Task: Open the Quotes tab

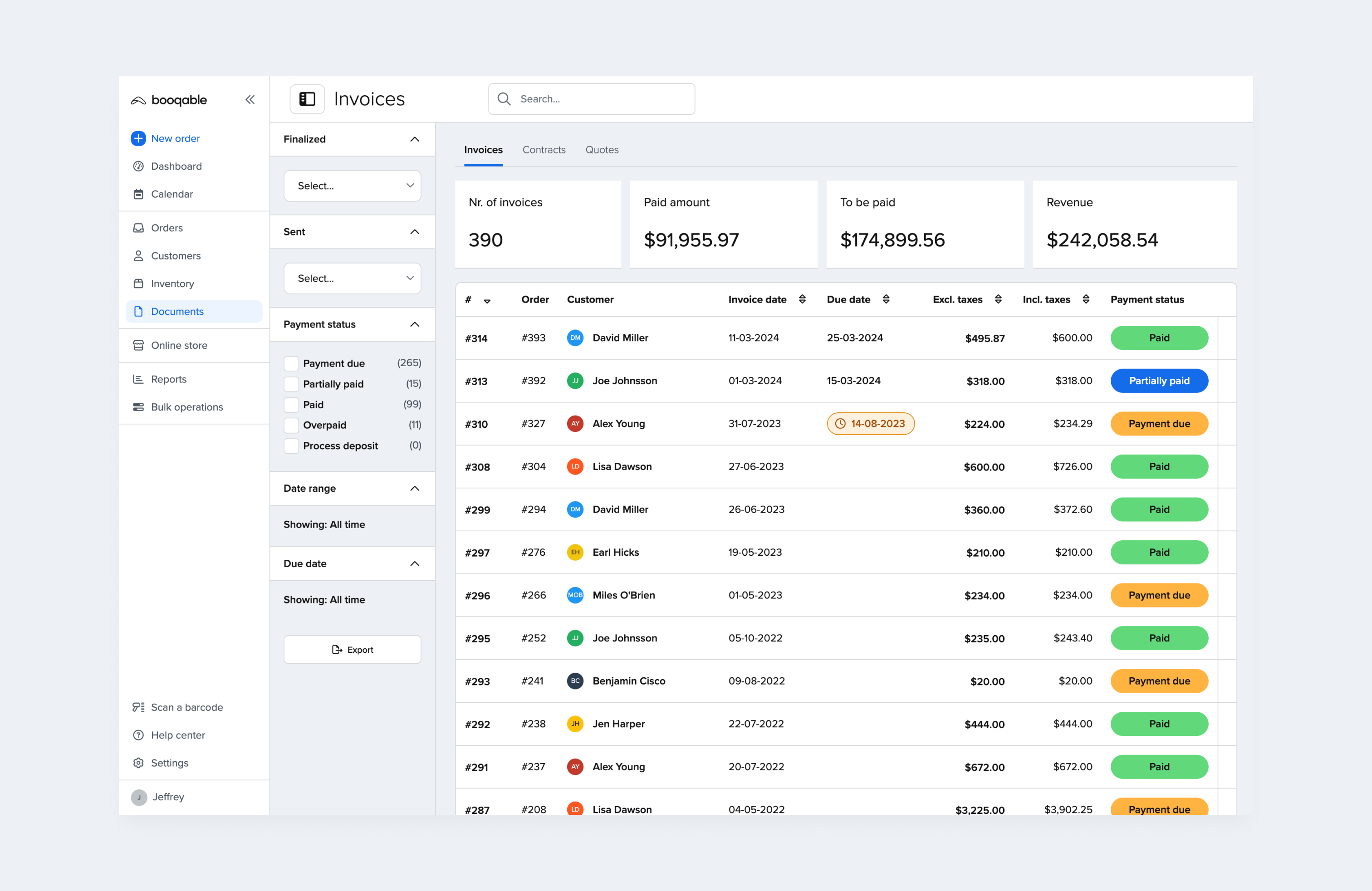Action: (601, 150)
